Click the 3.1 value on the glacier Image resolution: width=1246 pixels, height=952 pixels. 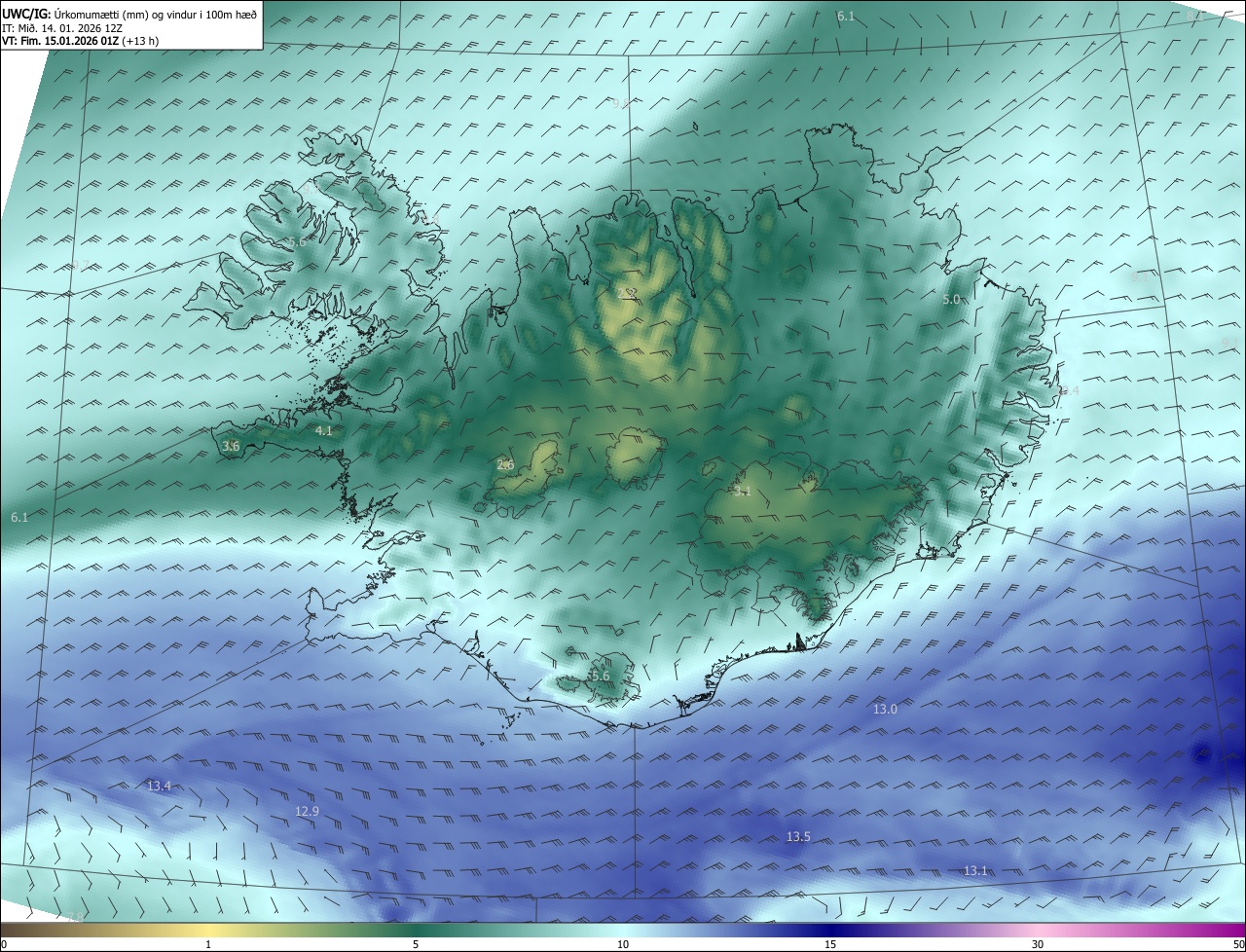point(743,491)
